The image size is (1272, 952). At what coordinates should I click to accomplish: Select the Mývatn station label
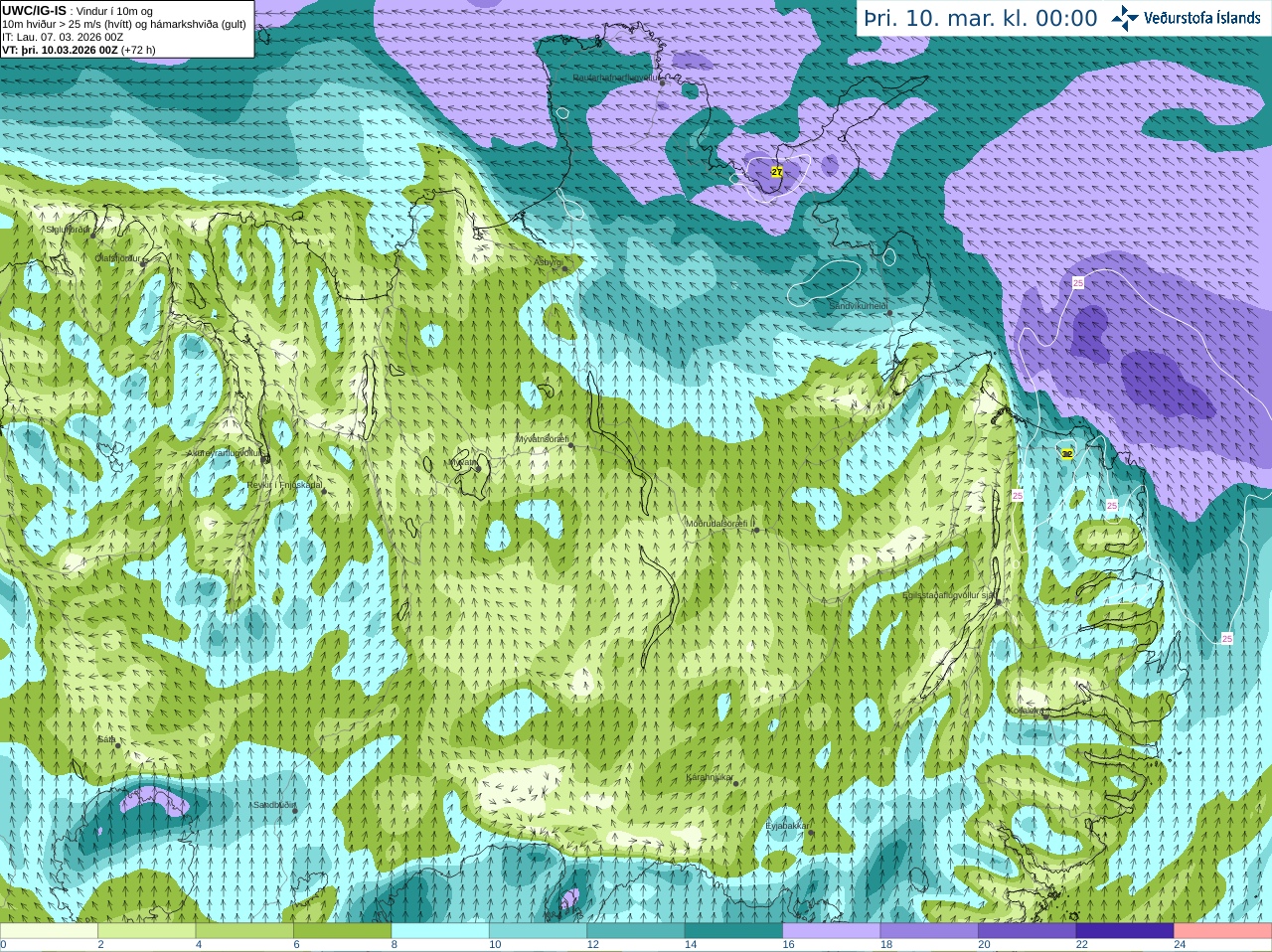460,462
